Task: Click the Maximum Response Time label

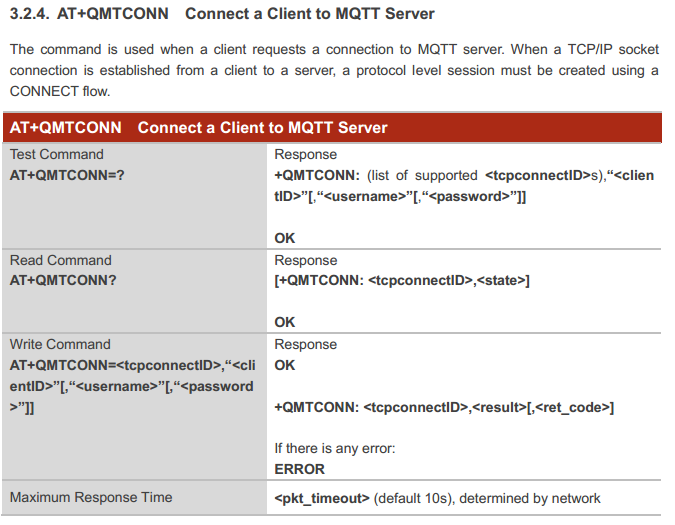Action: 91,497
